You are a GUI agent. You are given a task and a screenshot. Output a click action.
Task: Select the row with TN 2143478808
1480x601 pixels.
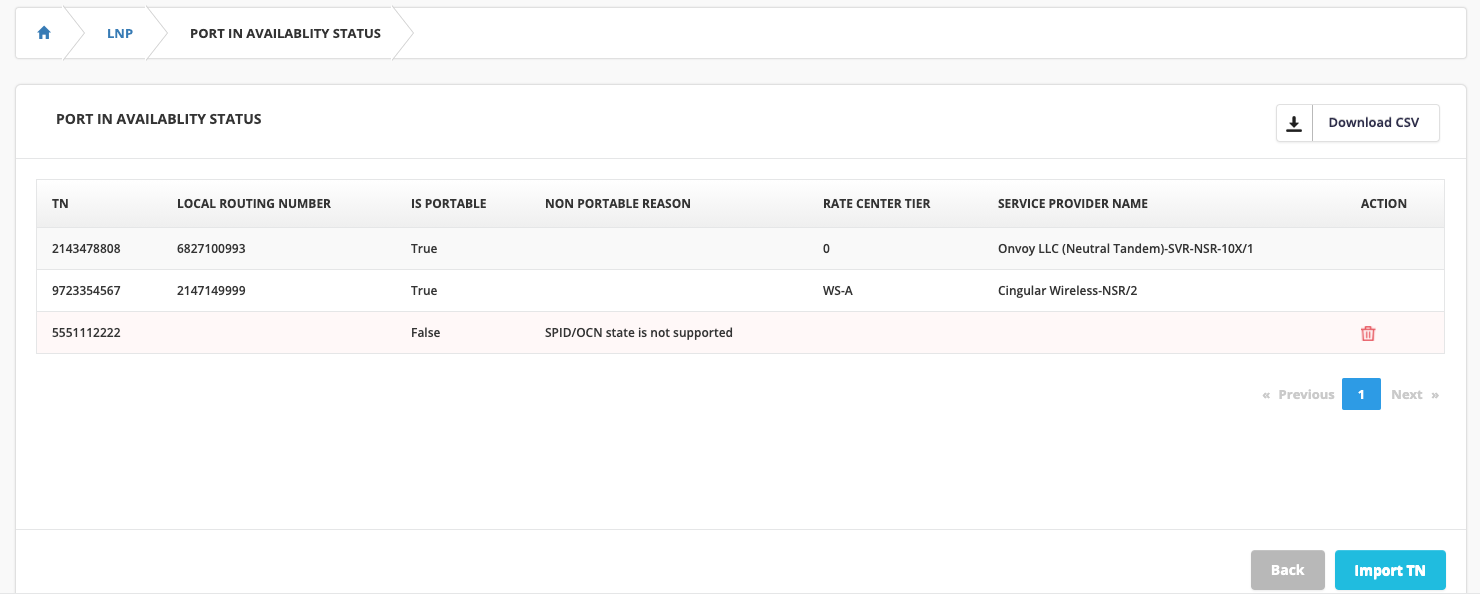pyautogui.click(x=86, y=248)
